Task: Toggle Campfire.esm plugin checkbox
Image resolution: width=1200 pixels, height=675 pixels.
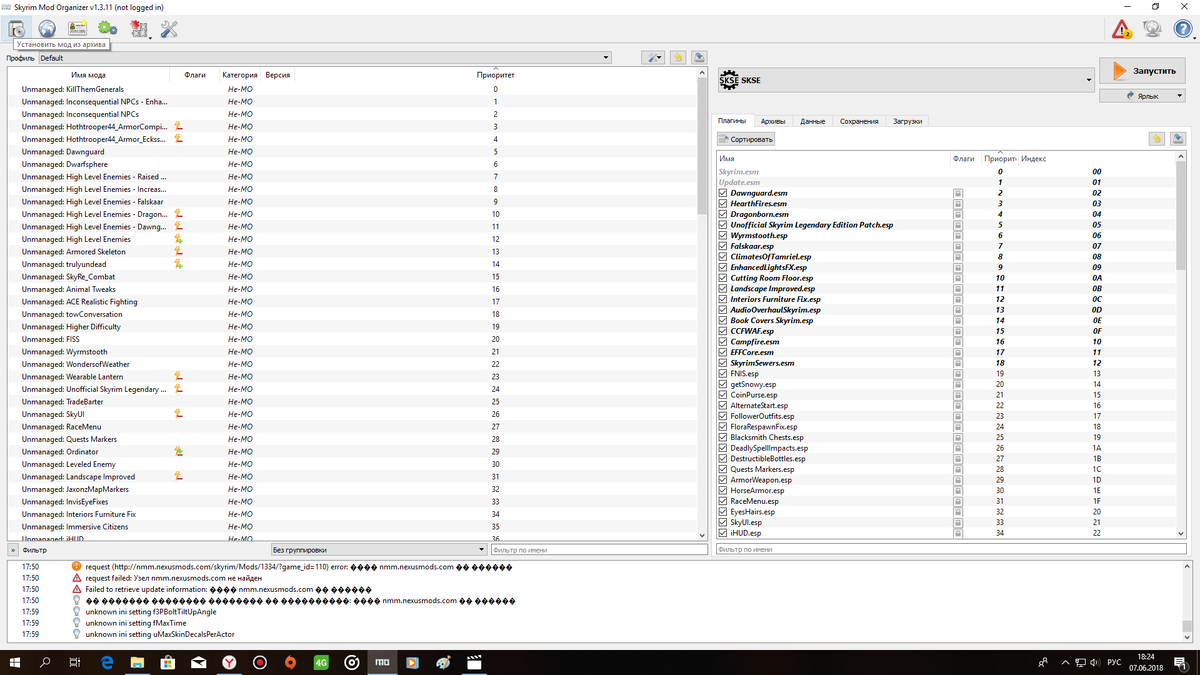Action: tap(724, 342)
